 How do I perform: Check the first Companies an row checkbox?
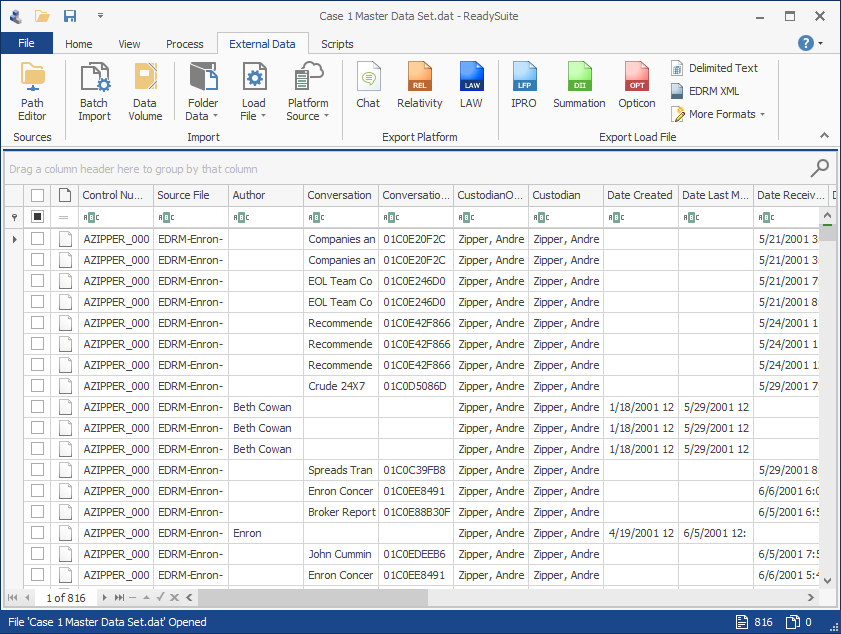click(38, 239)
